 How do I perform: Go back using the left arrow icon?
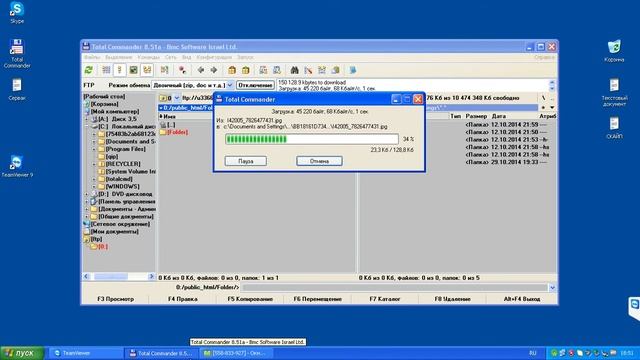tap(200, 70)
